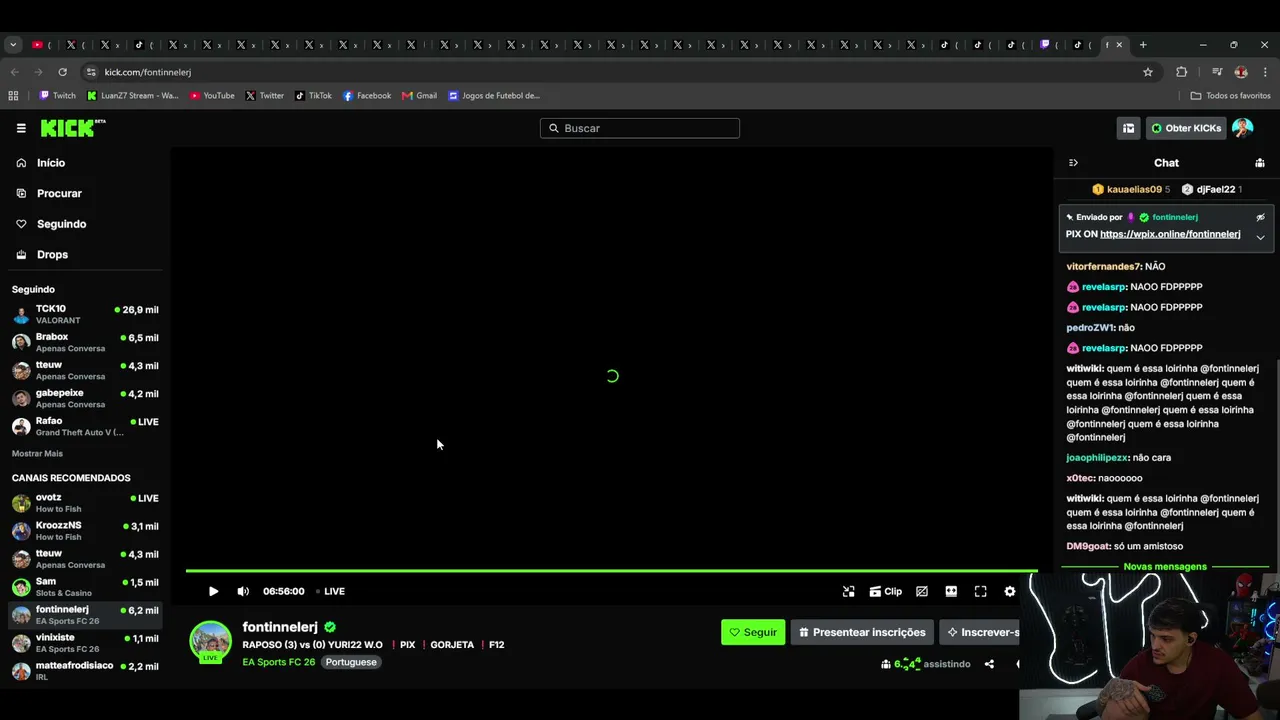Open the Chrome apps grid icon

coord(13,96)
